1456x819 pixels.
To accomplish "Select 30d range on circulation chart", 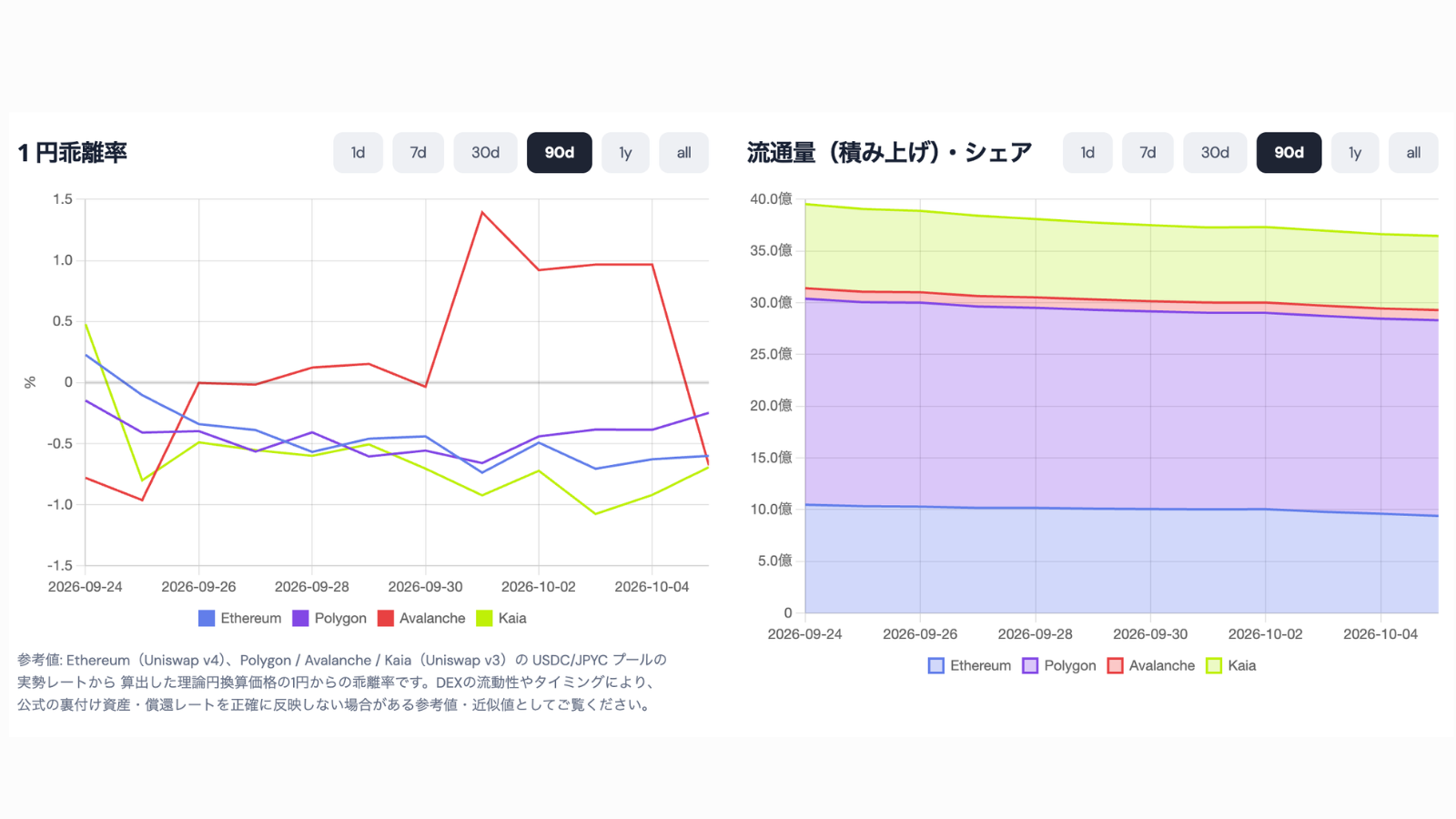I will [x=1215, y=153].
